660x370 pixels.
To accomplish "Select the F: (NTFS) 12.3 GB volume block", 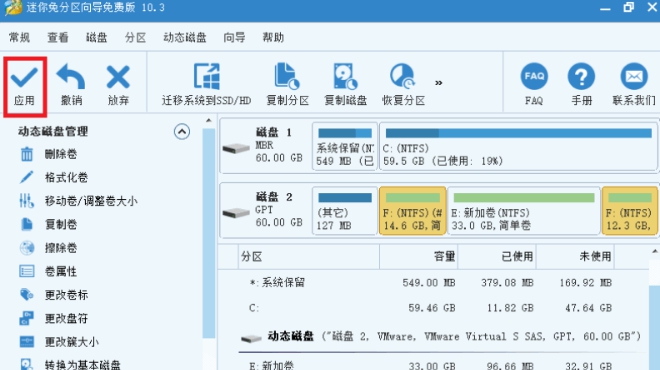I will [x=630, y=210].
